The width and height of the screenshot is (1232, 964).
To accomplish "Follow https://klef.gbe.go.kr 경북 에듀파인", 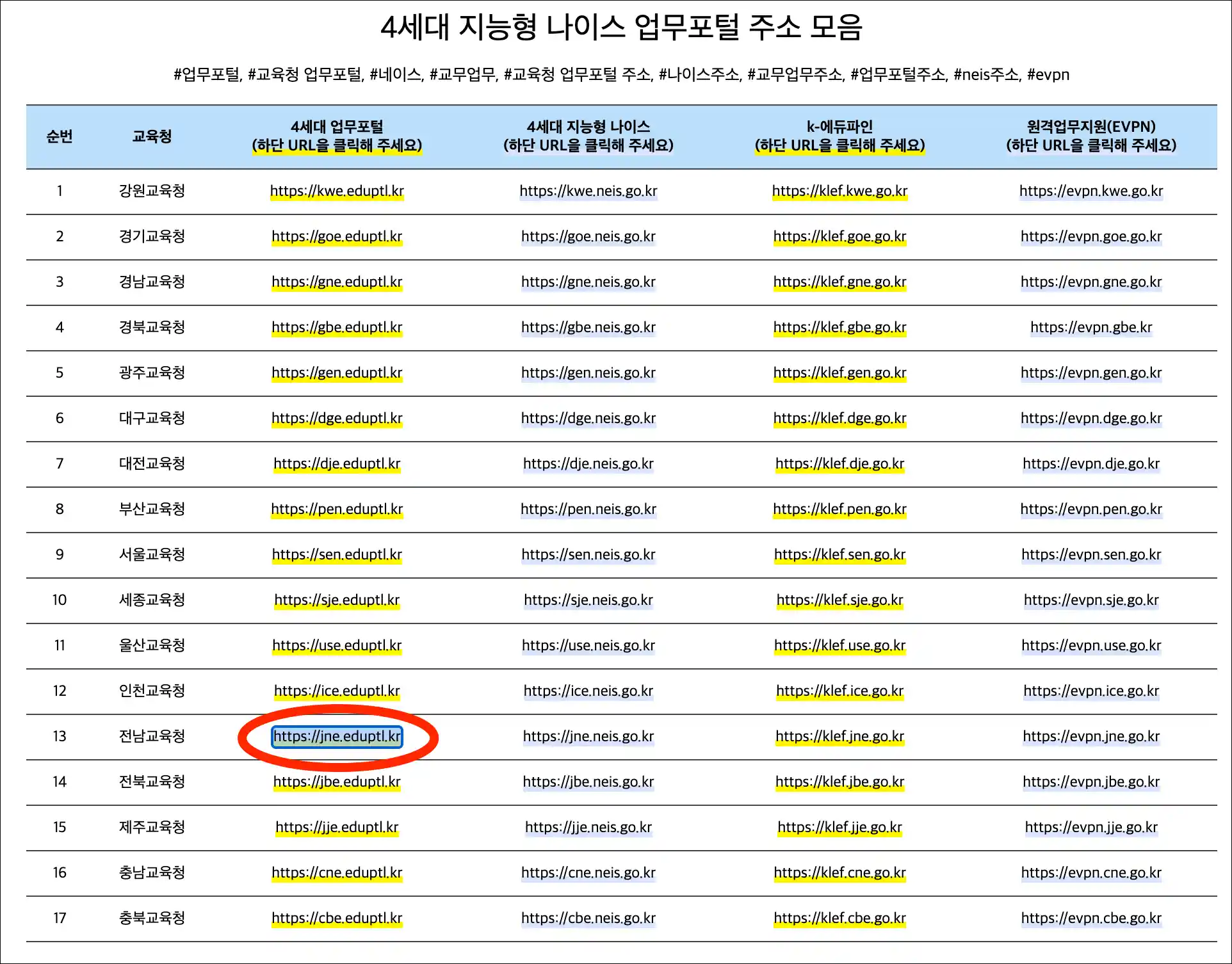I will coord(839,327).
